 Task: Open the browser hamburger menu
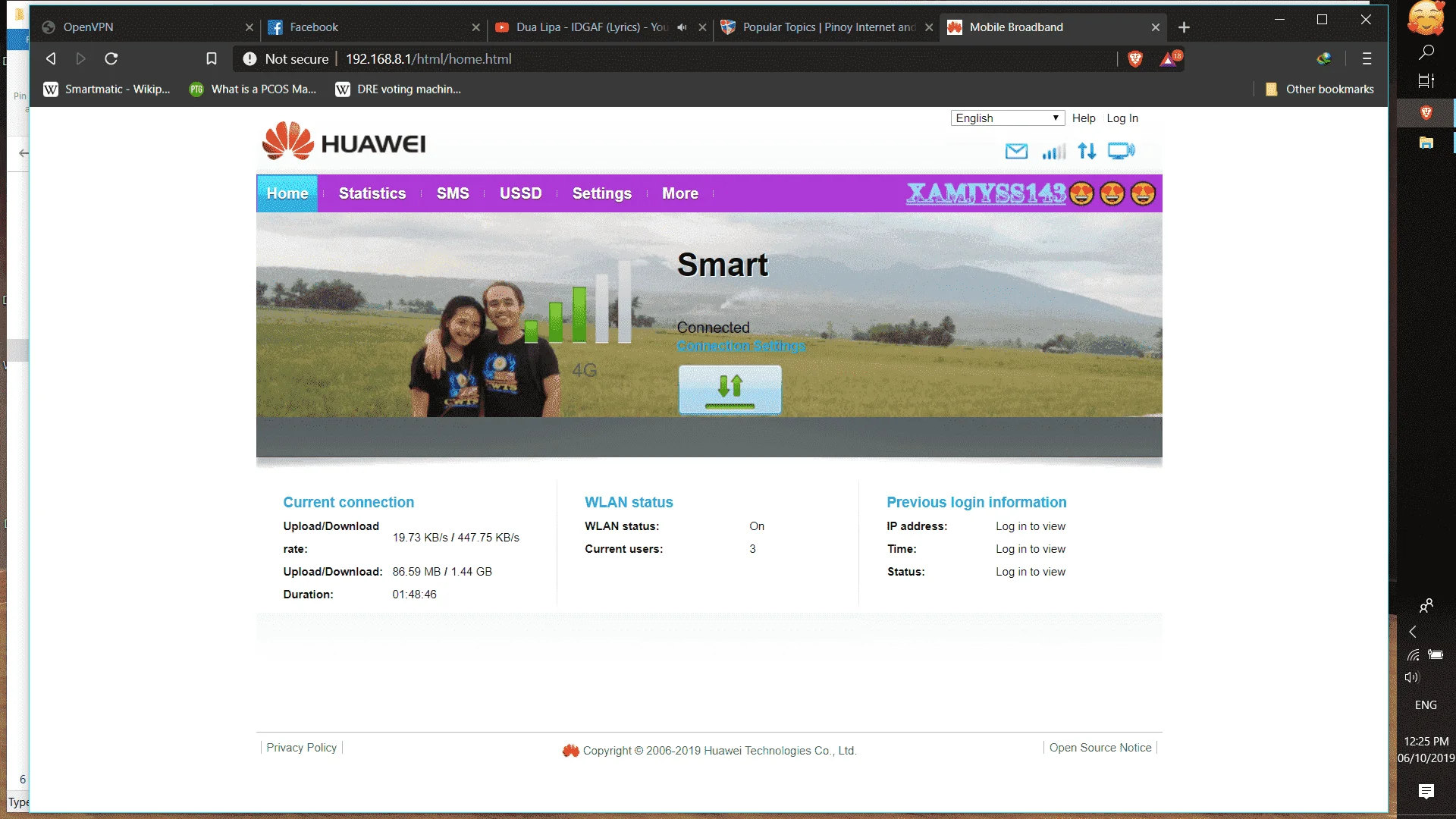click(x=1367, y=58)
